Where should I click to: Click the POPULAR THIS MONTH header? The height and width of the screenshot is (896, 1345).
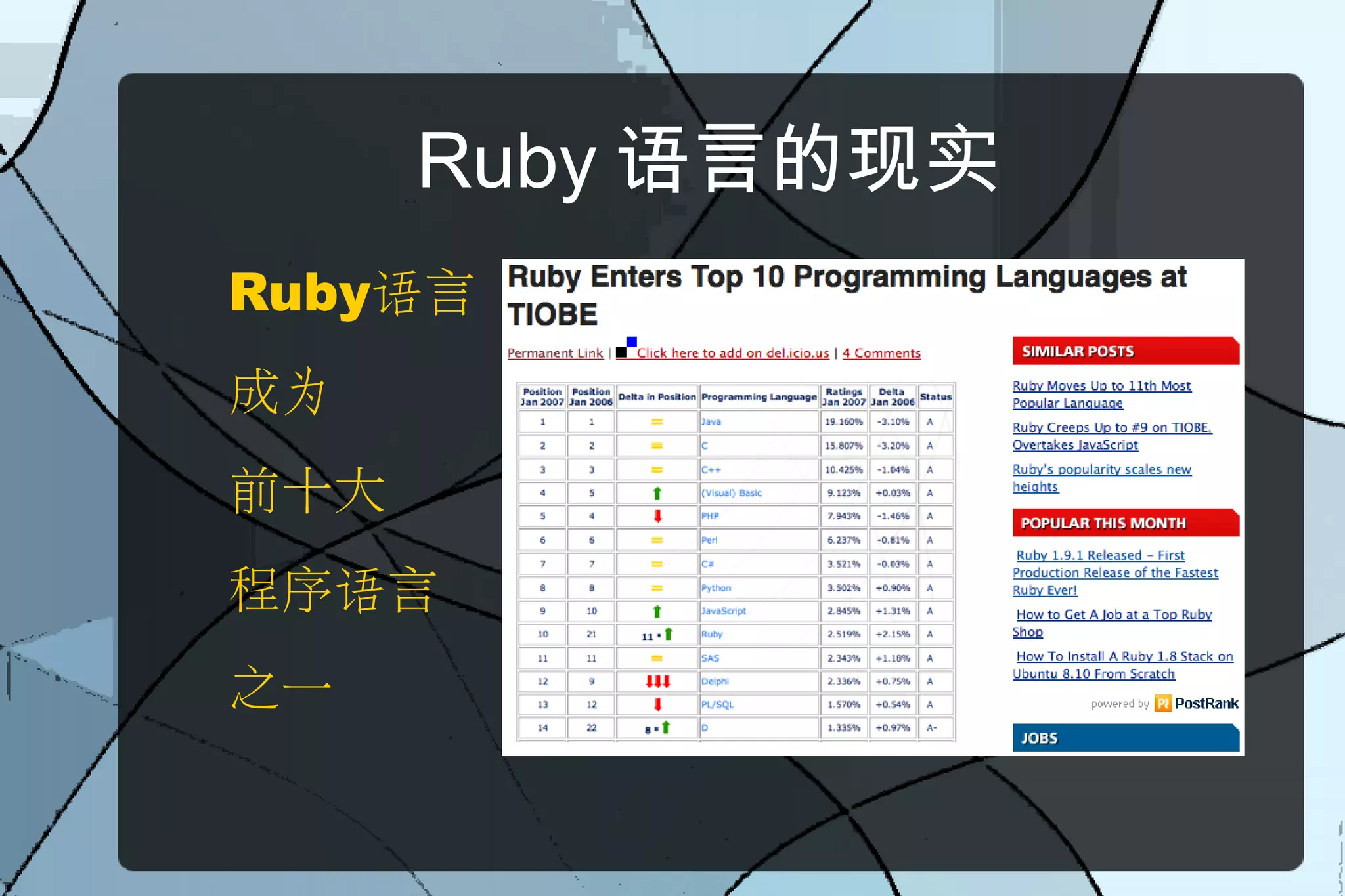[x=1126, y=523]
